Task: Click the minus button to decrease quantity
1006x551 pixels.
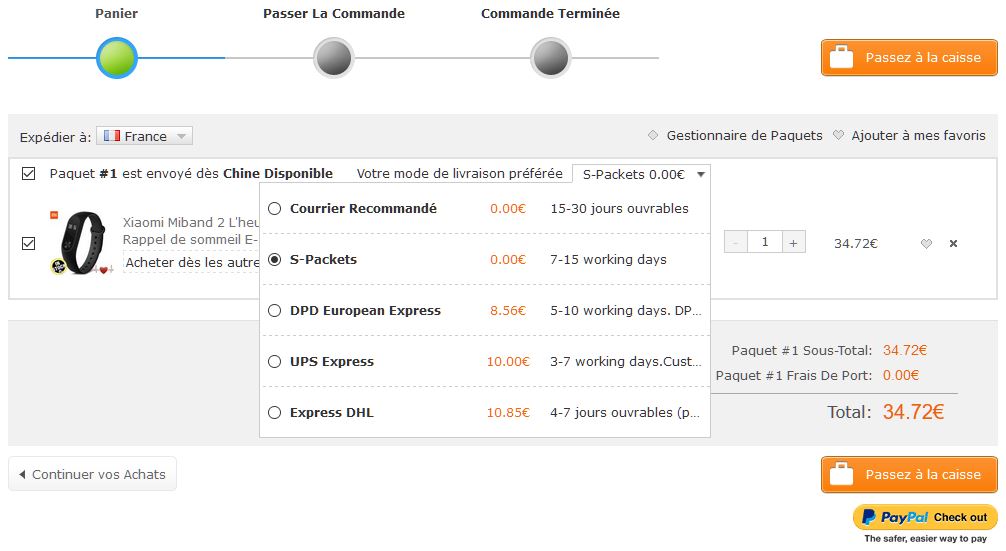Action: [x=736, y=242]
